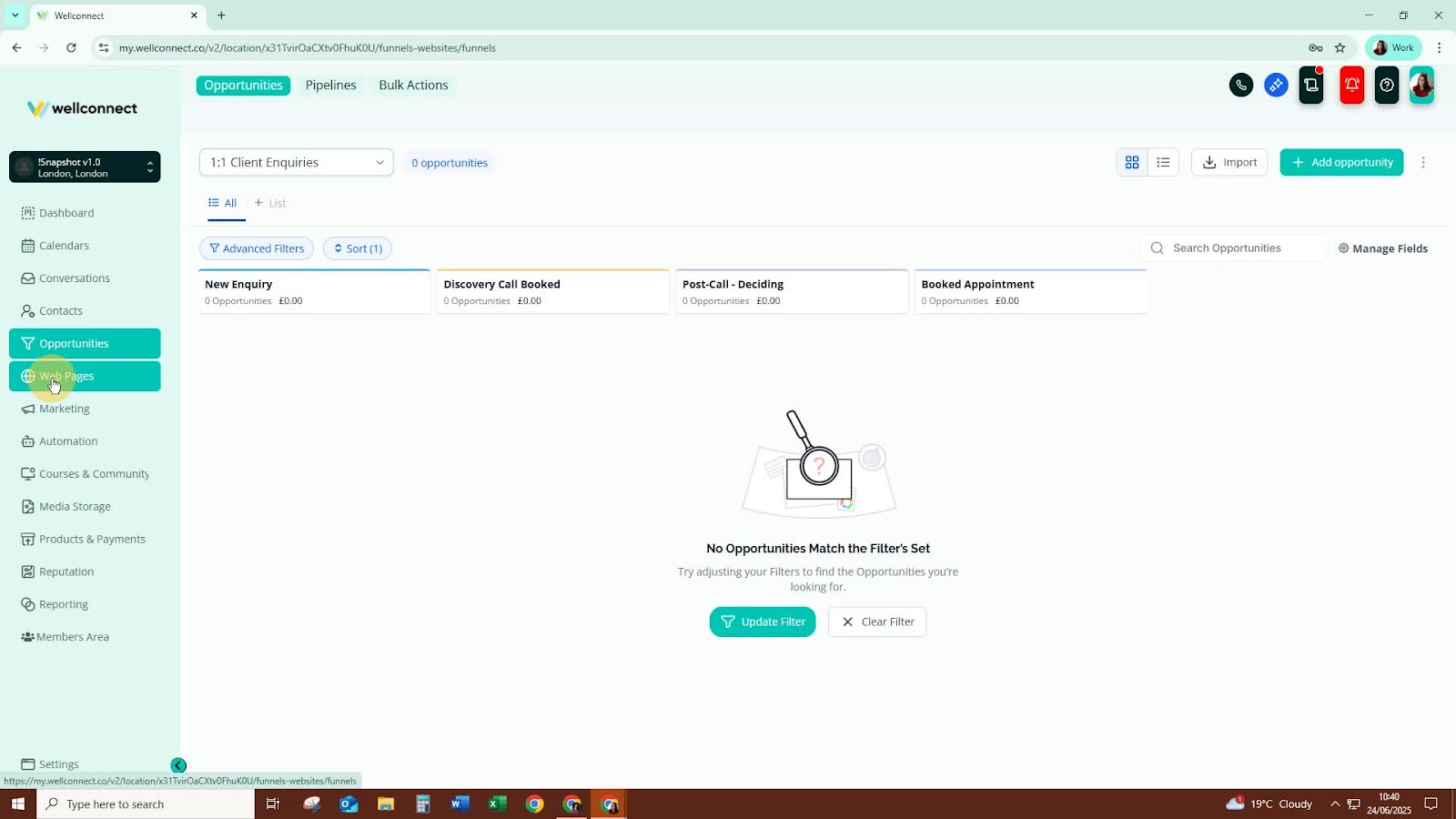This screenshot has height=819, width=1456.
Task: Launch Word from the taskbar
Action: 460,804
